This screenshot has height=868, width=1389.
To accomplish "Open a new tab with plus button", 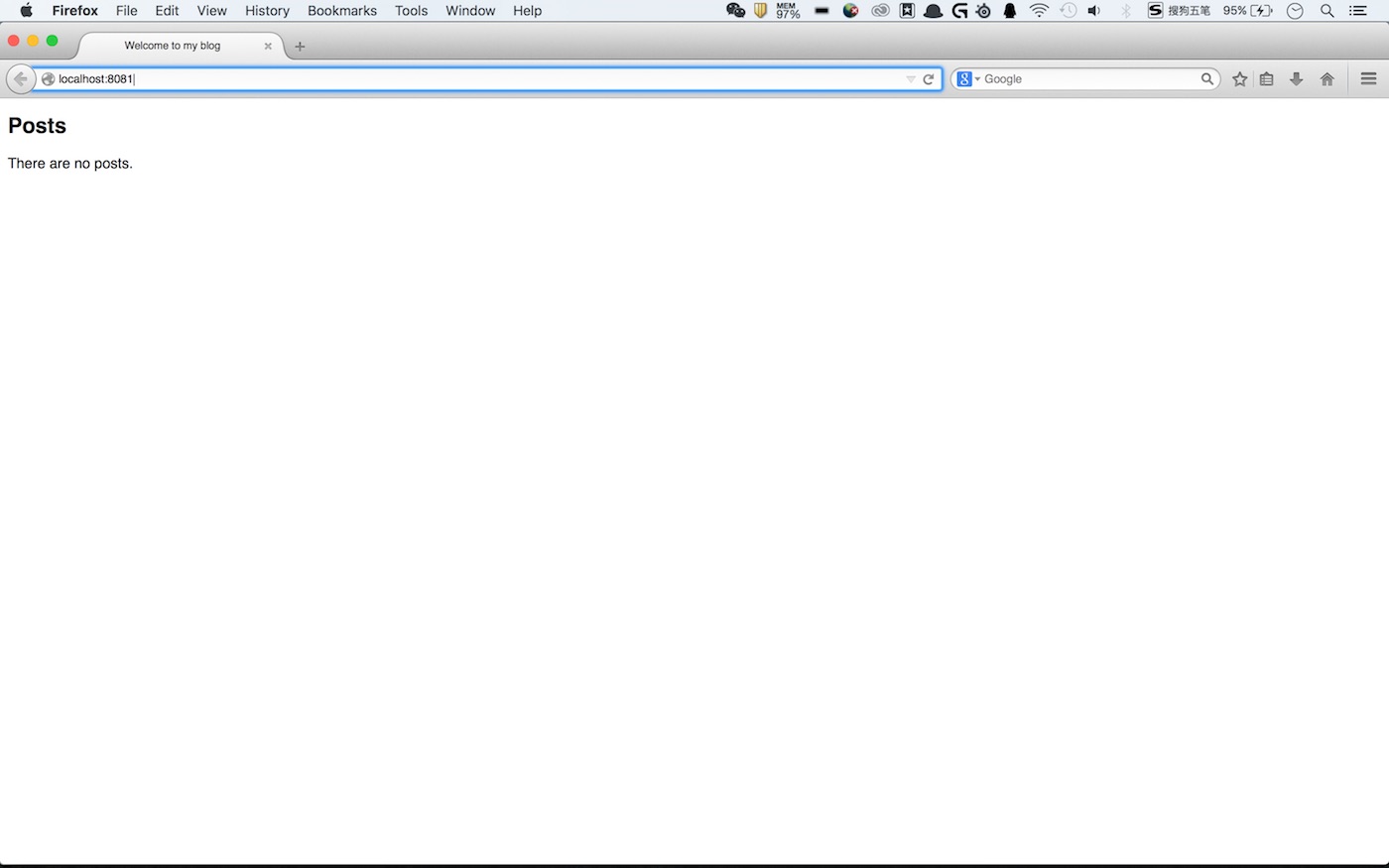I will [300, 47].
